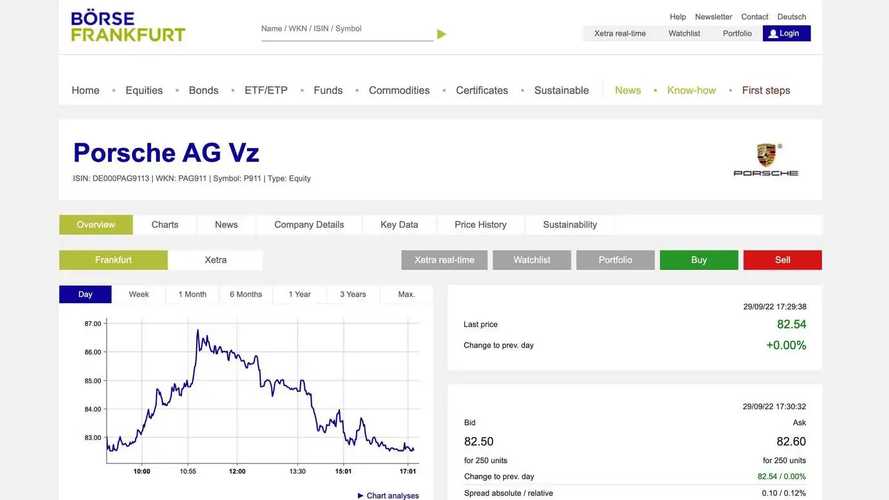This screenshot has width=889, height=500.
Task: Open the Equities navigation menu
Action: pos(144,90)
